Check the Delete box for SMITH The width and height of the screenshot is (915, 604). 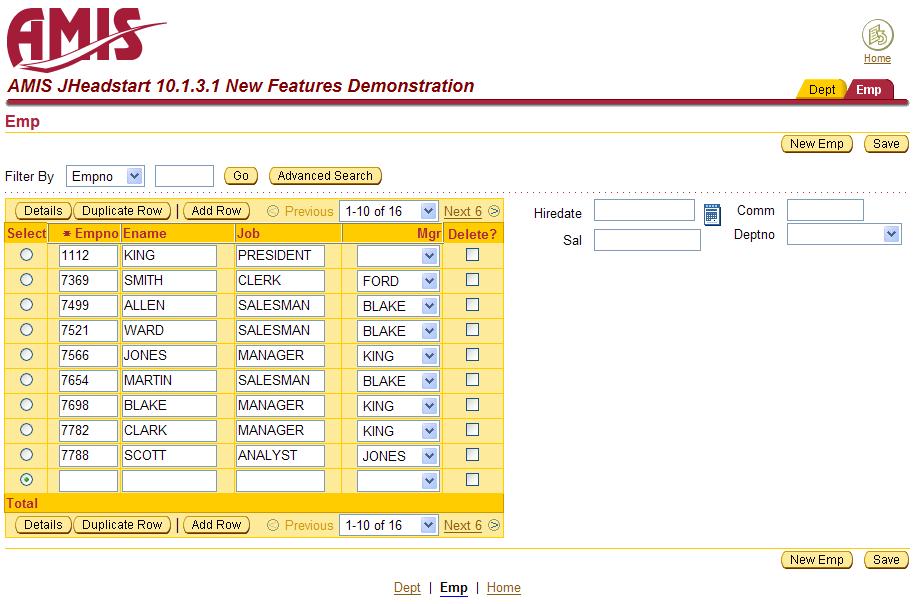473,280
